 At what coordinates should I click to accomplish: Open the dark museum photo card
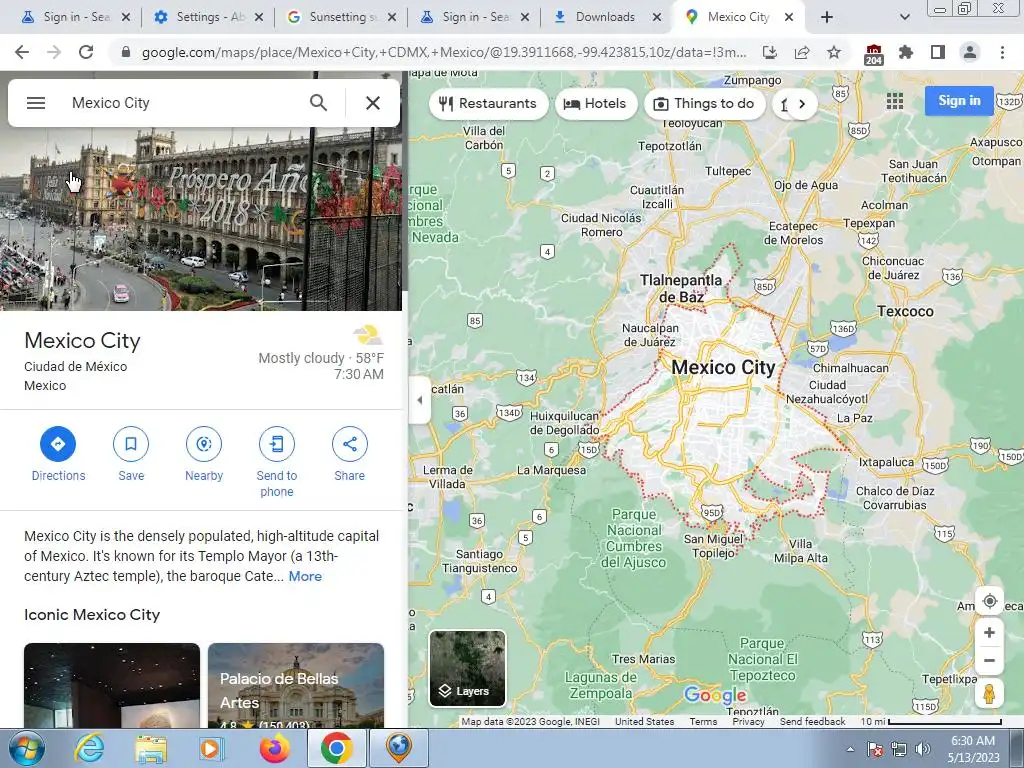112,685
